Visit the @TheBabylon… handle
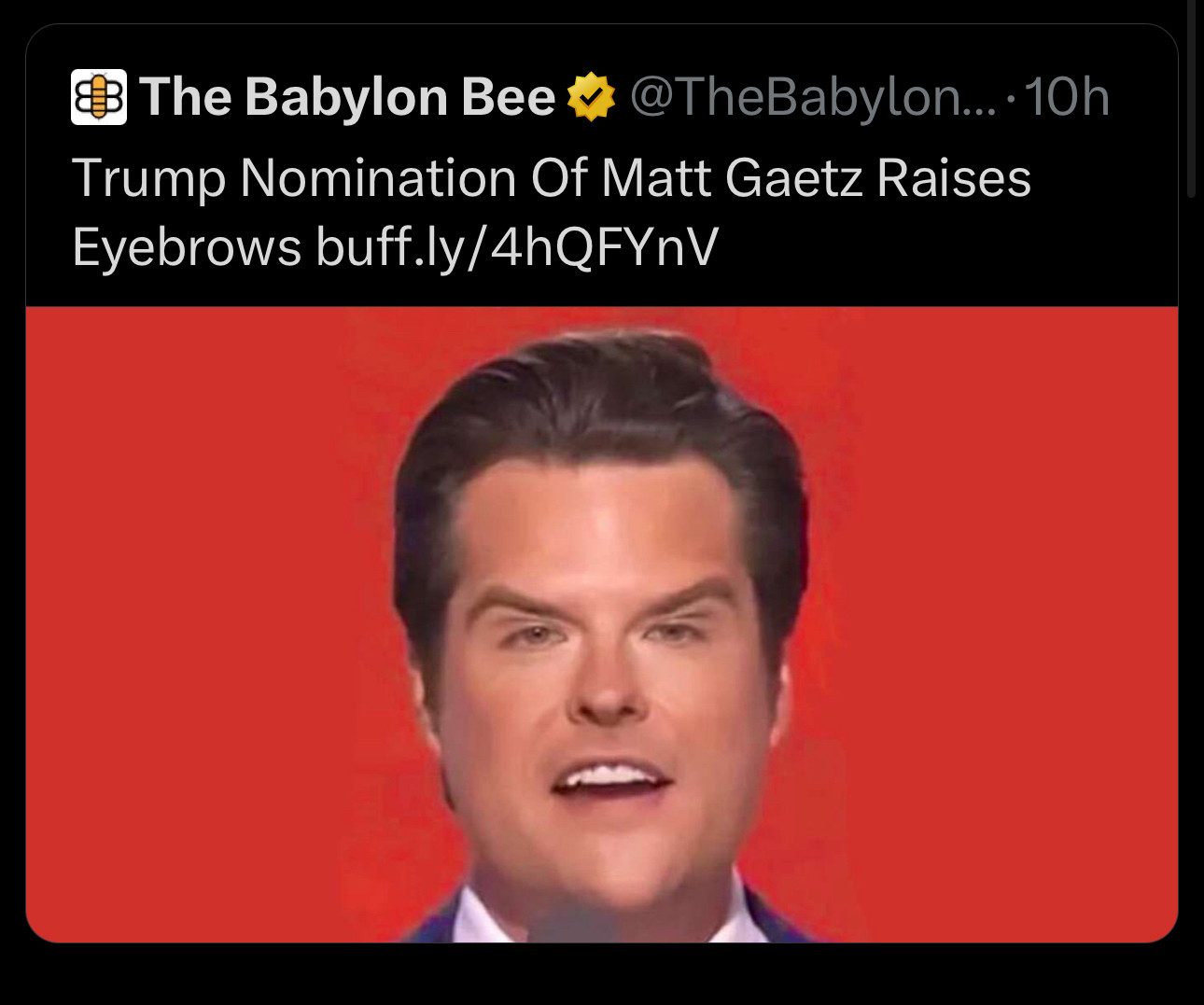This screenshot has width=1204, height=1005. (813, 97)
